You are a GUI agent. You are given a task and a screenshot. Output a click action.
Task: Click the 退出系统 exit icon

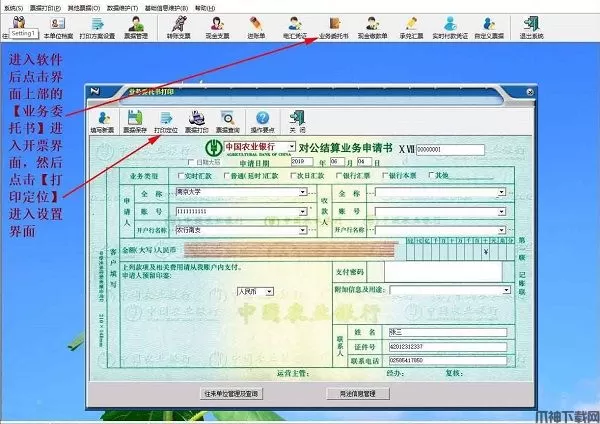click(x=532, y=28)
